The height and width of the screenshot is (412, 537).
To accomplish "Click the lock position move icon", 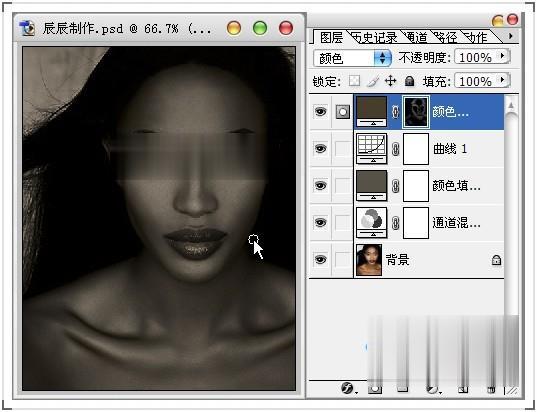I will (390, 81).
